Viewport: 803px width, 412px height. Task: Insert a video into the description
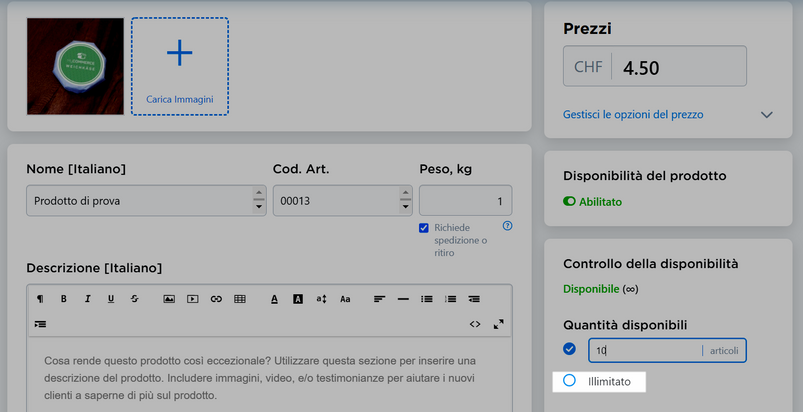(x=193, y=299)
